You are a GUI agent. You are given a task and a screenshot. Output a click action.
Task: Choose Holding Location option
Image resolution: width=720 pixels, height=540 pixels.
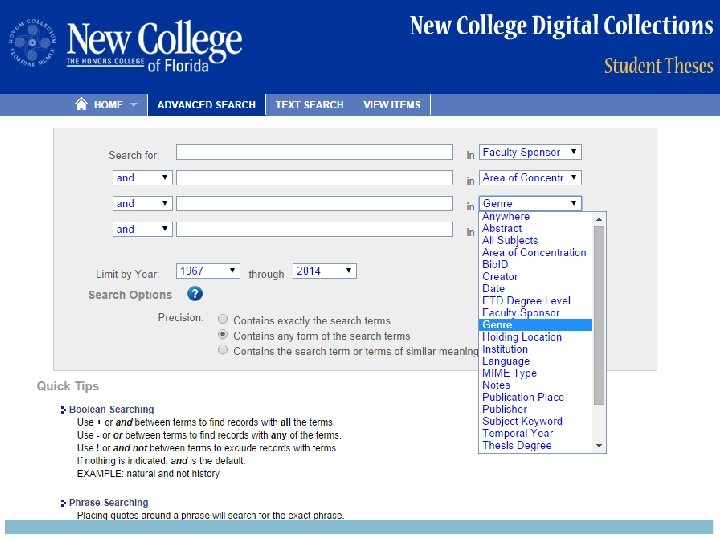click(x=535, y=337)
